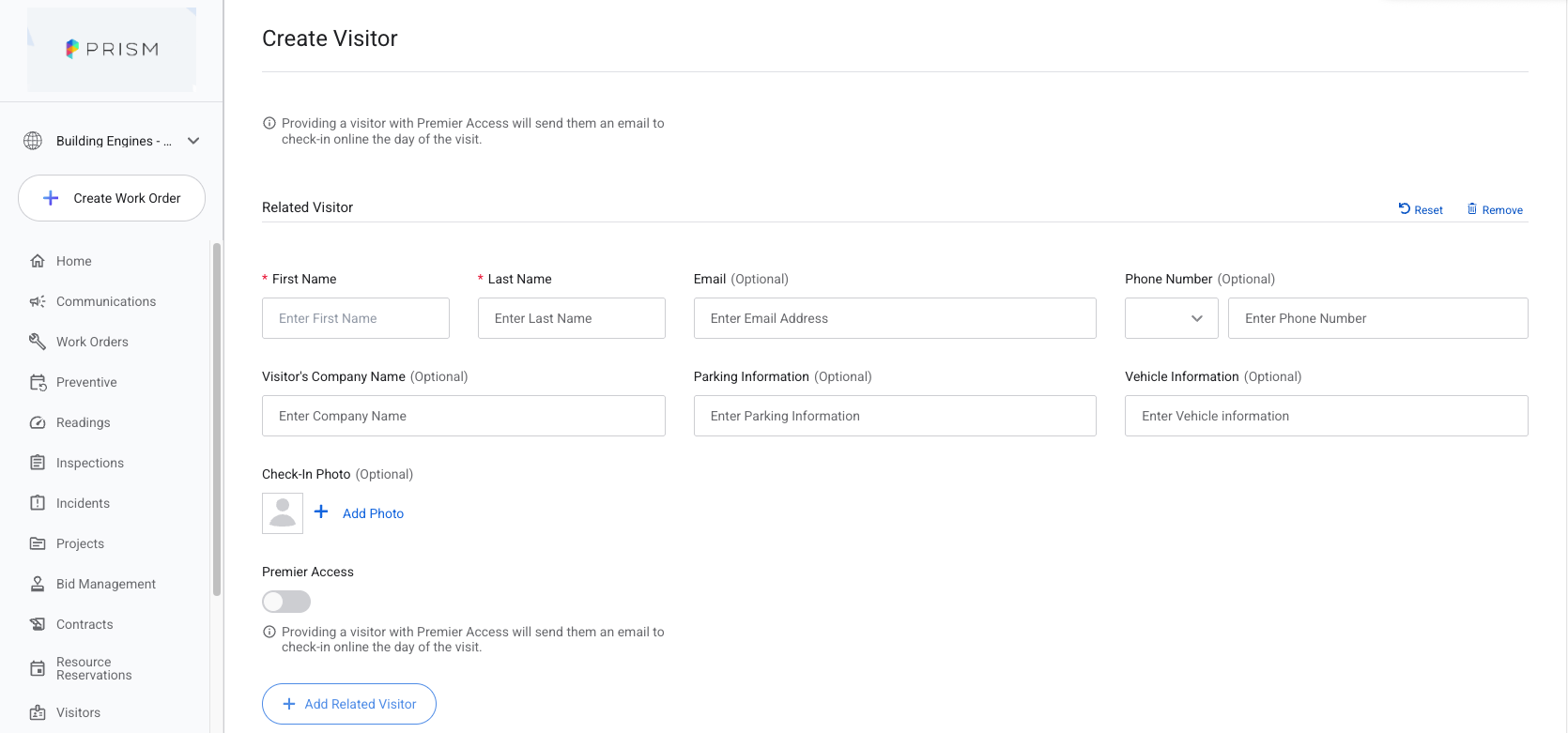1568x733 pixels.
Task: Click the Work Orders wrench icon
Action: coord(38,342)
